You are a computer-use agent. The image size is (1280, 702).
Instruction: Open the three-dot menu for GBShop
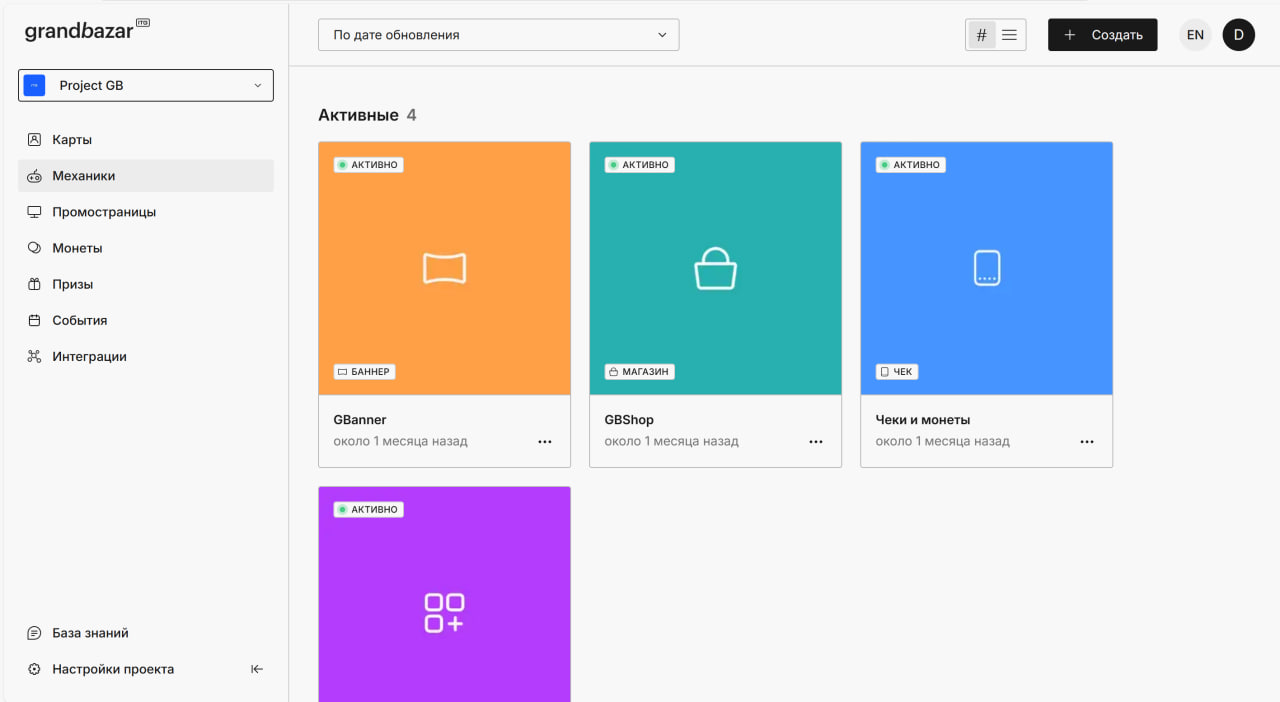coord(816,442)
